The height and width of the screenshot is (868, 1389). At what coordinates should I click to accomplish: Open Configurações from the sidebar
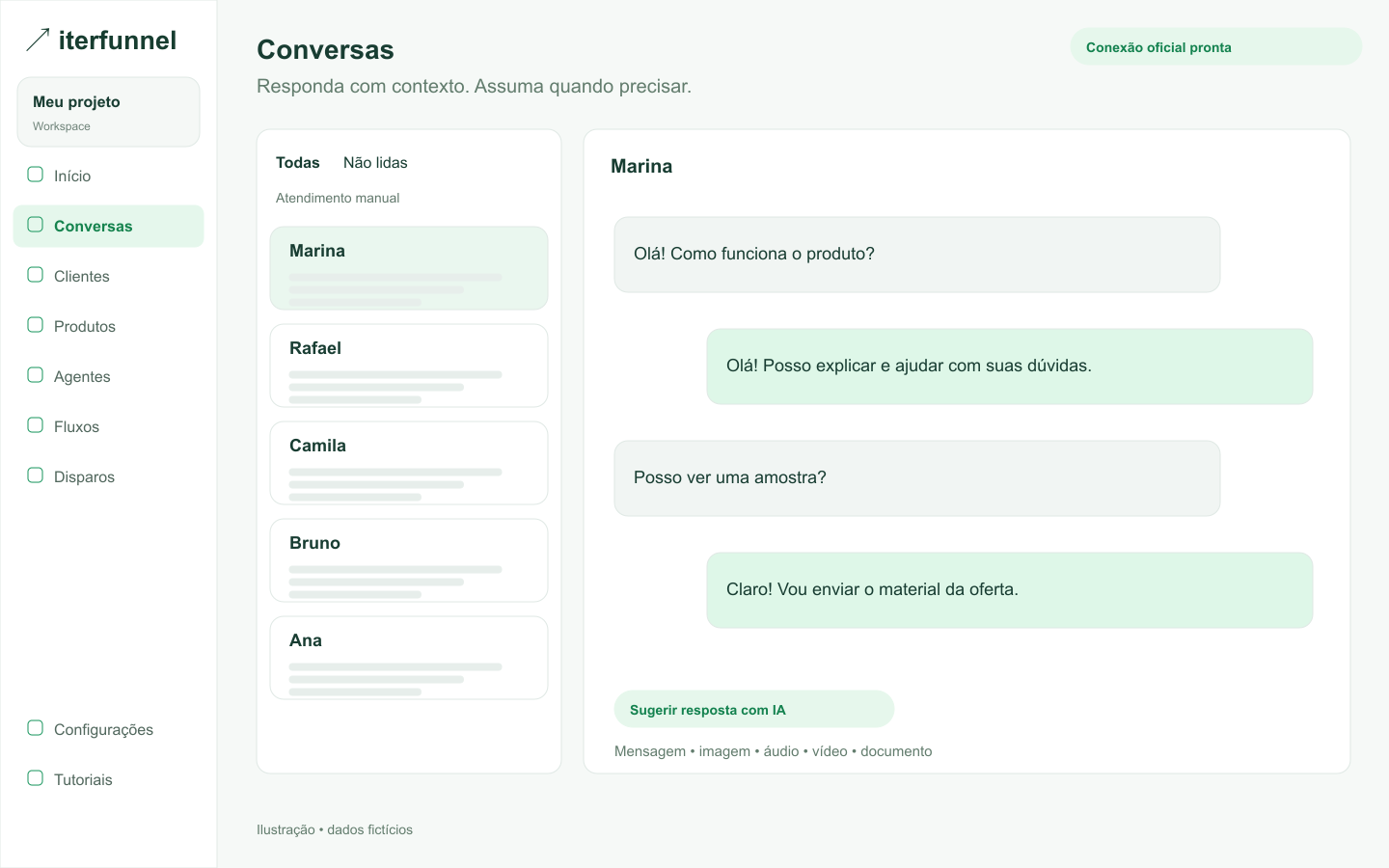click(x=108, y=729)
